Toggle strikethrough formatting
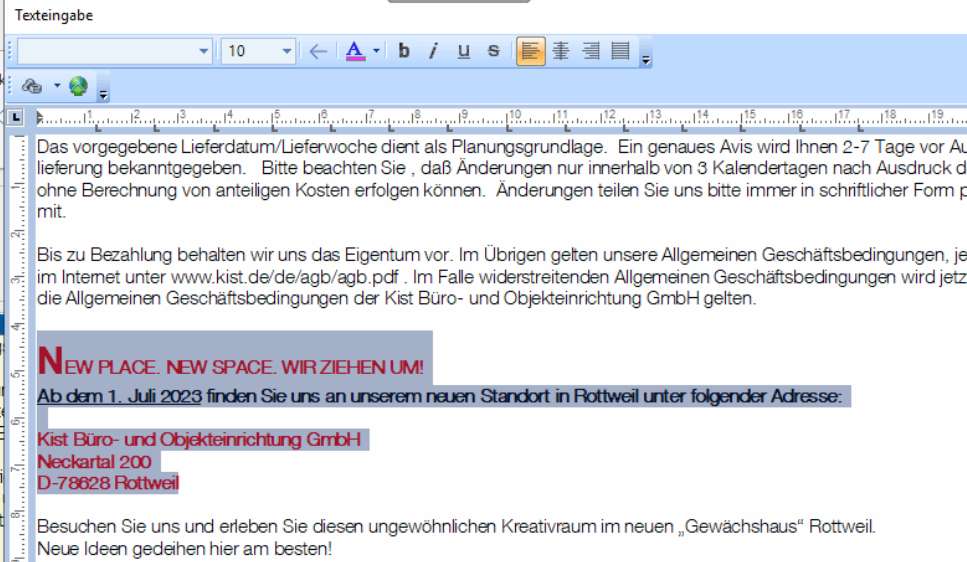This screenshot has width=967, height=562. coord(493,51)
